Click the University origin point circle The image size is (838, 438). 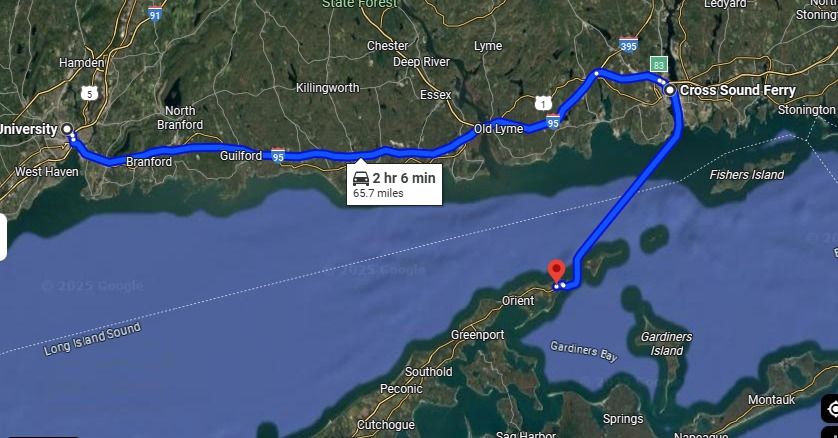coord(67,129)
